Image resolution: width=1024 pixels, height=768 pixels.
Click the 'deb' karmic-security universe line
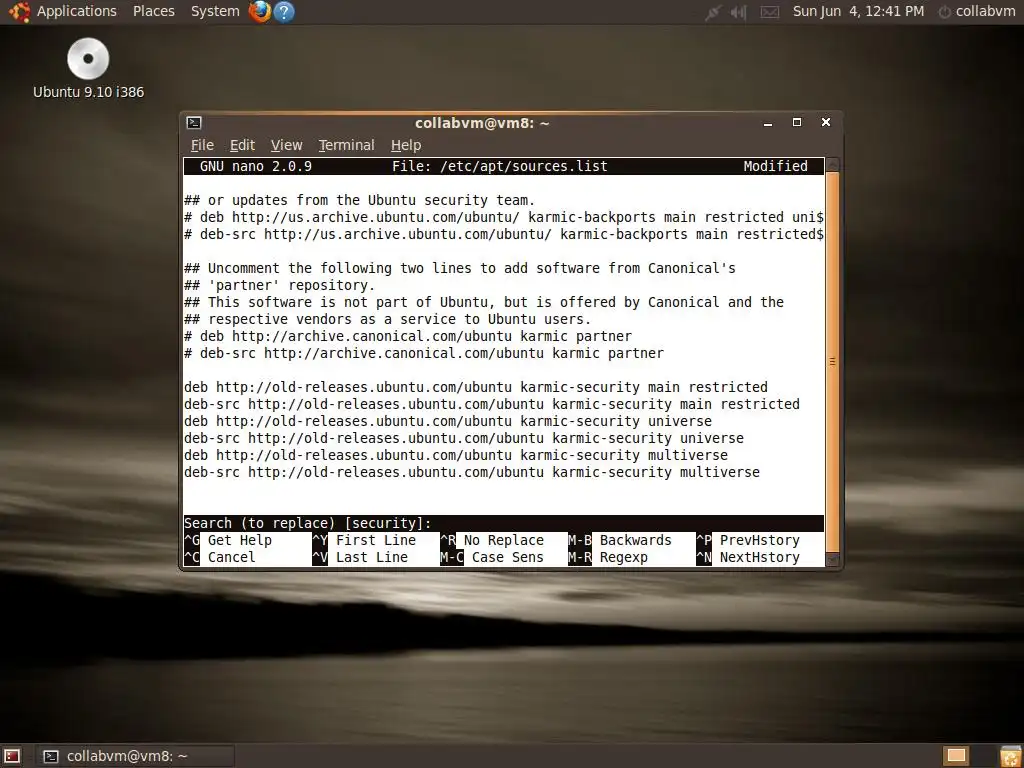(447, 421)
